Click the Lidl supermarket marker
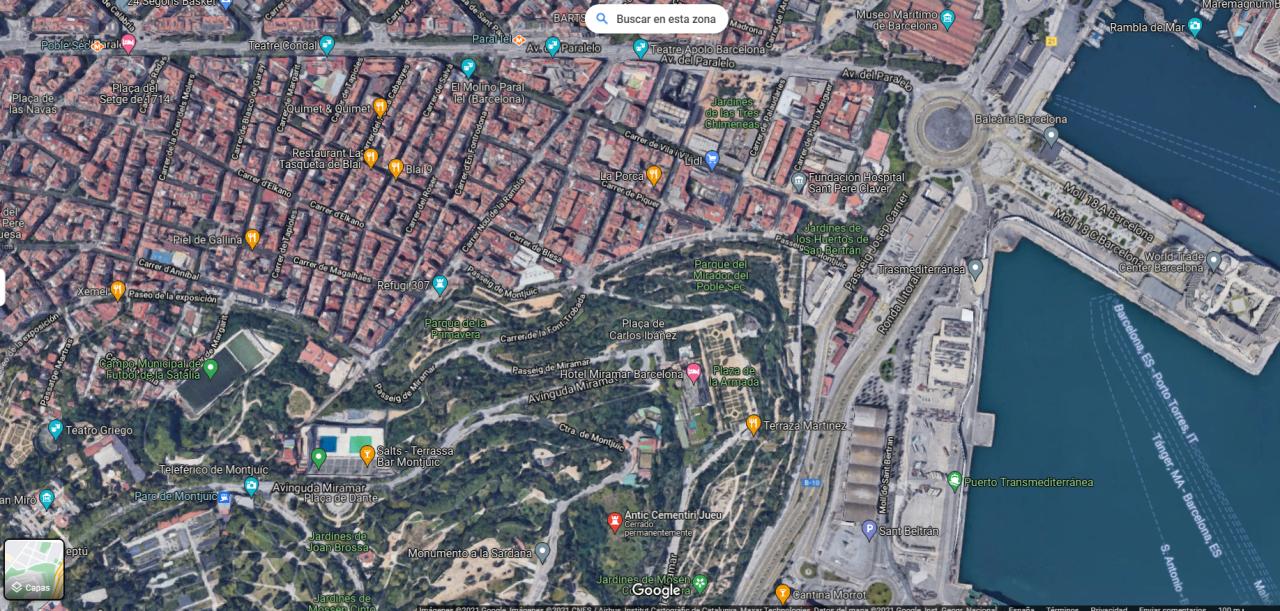Image resolution: width=1280 pixels, height=611 pixels. (x=712, y=158)
